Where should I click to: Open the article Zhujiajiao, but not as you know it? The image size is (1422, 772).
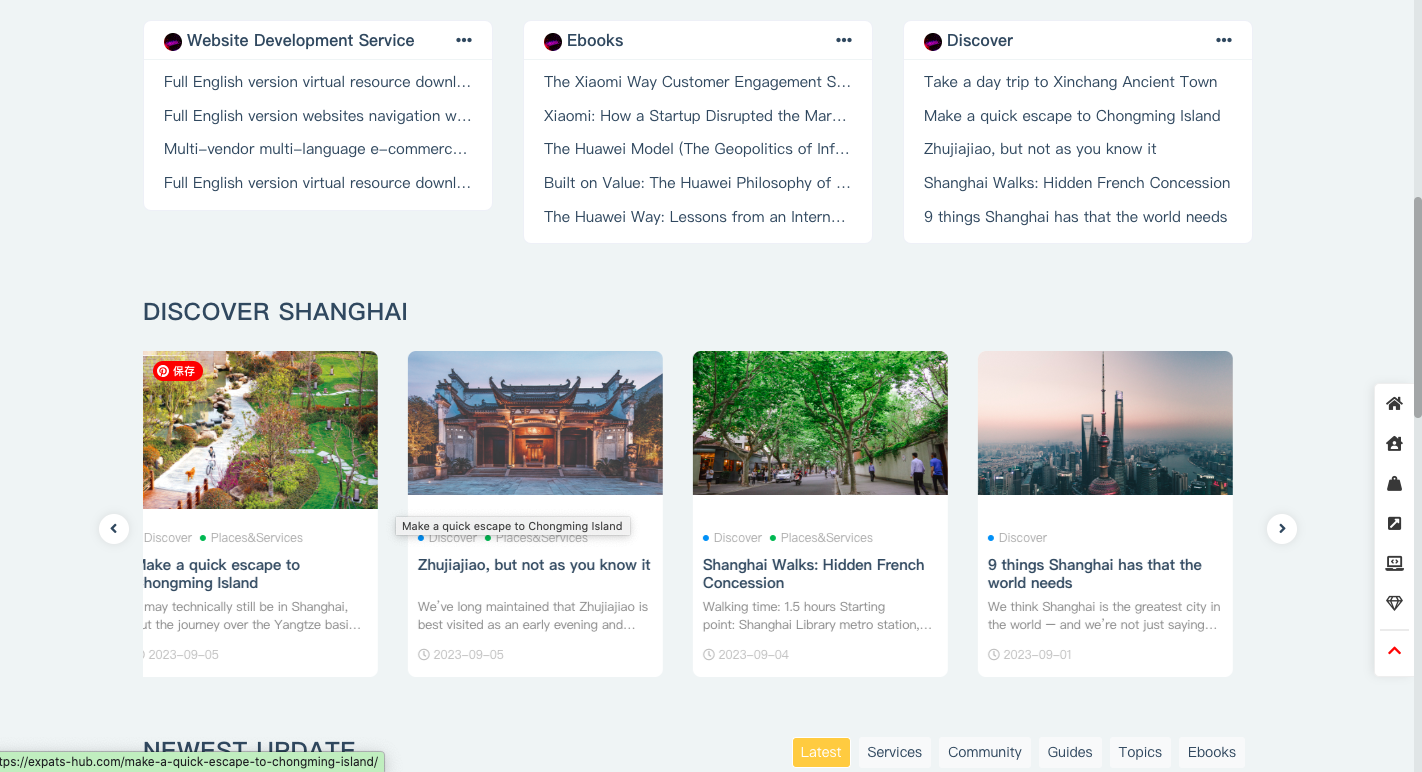[x=534, y=564]
